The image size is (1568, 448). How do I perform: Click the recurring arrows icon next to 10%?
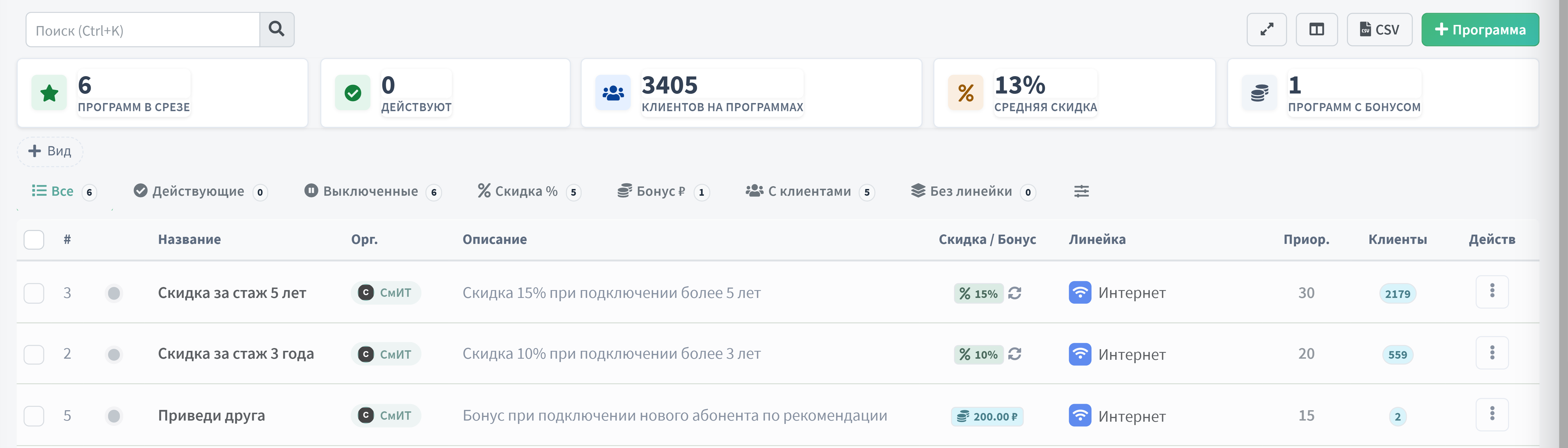click(1014, 354)
